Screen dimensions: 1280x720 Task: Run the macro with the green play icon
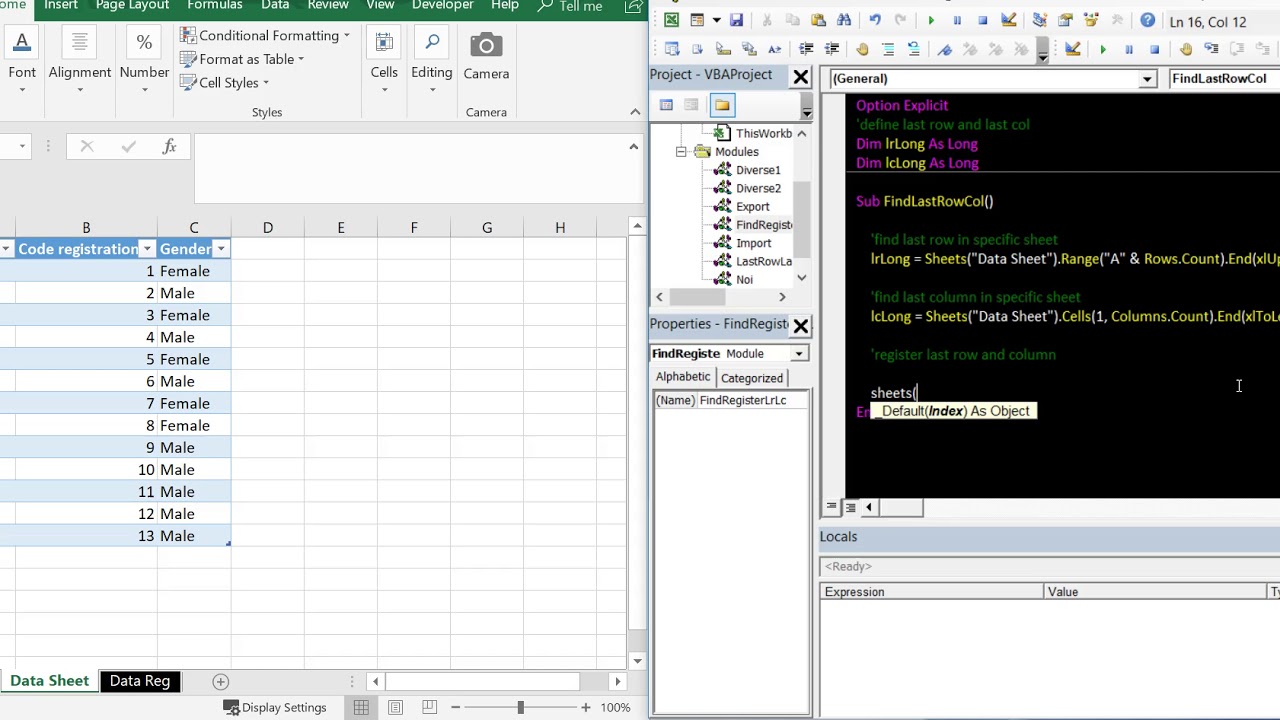(x=931, y=20)
